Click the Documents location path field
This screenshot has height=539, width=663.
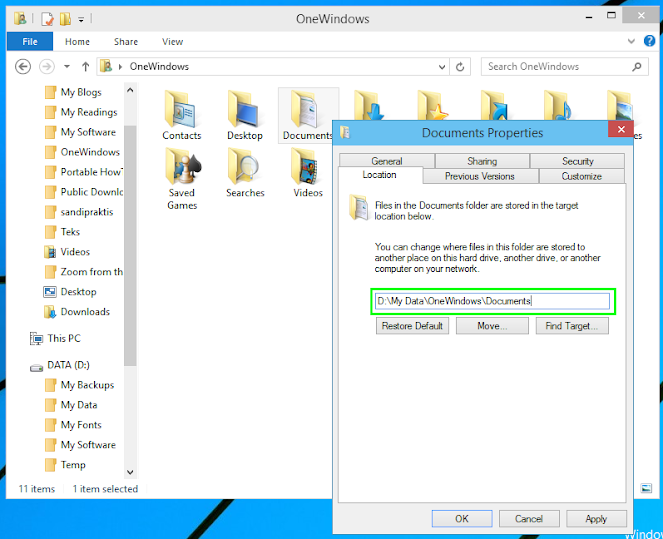pyautogui.click(x=493, y=301)
